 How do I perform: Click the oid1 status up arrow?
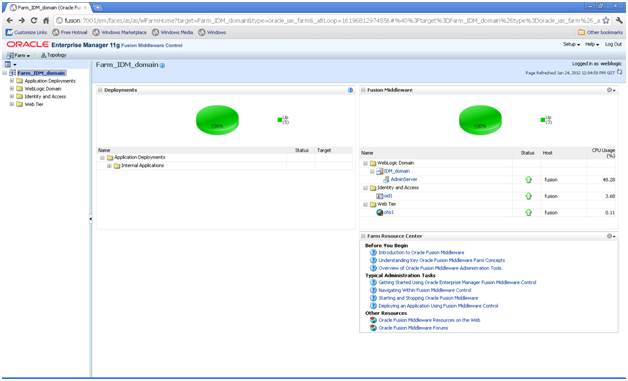tap(528, 196)
